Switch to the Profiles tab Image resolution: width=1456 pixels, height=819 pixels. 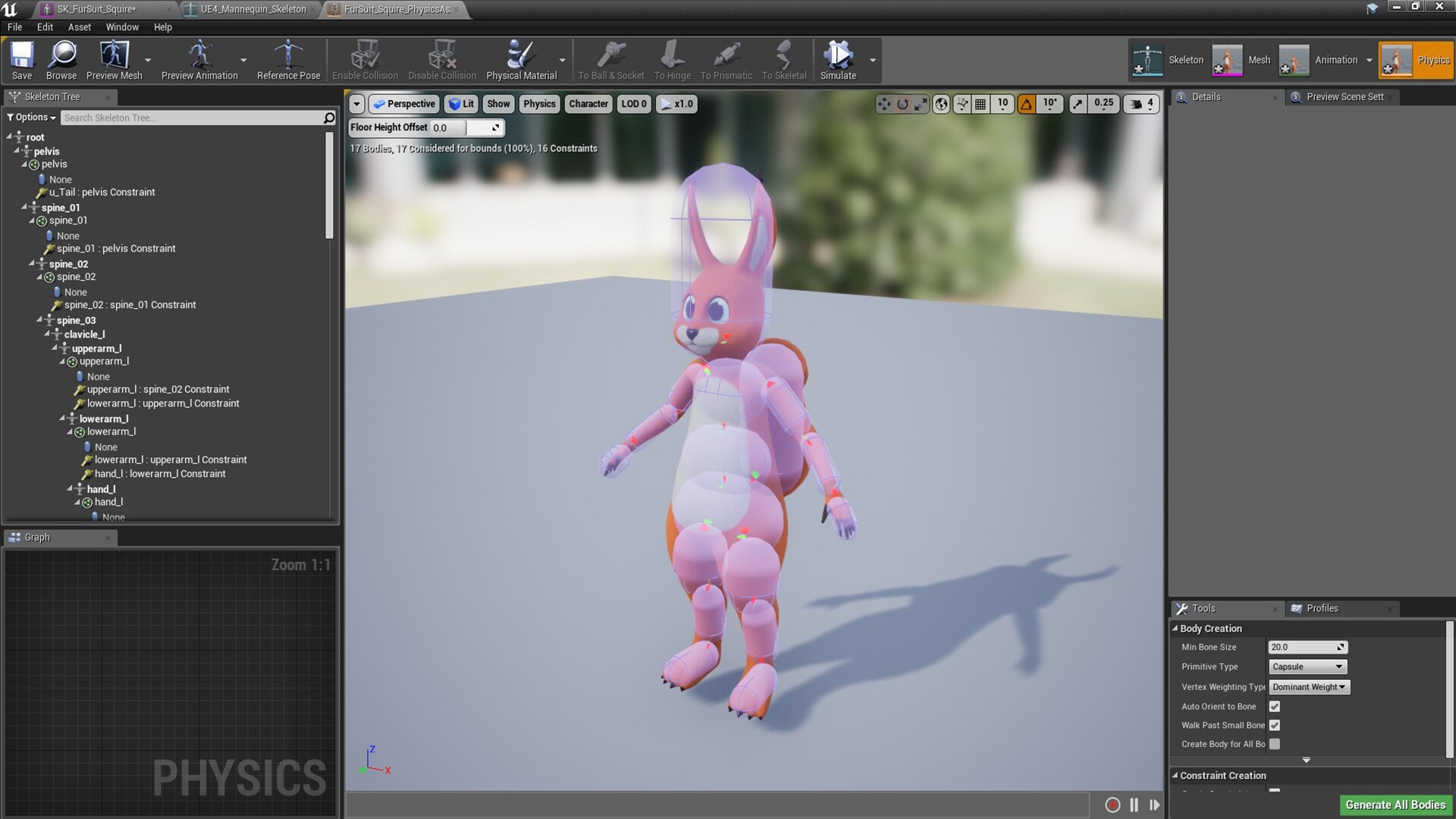(x=1322, y=608)
